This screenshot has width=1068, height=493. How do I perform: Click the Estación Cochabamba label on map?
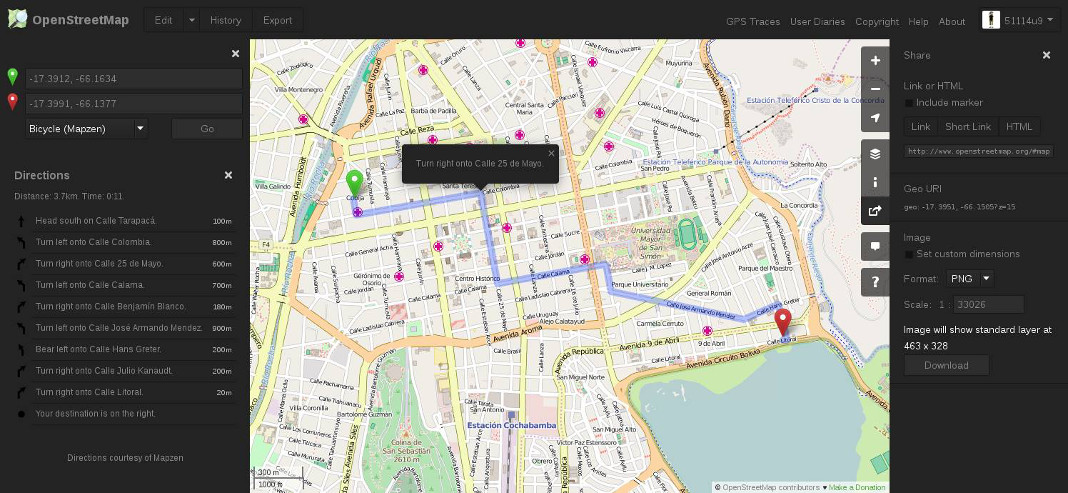pyautogui.click(x=511, y=426)
